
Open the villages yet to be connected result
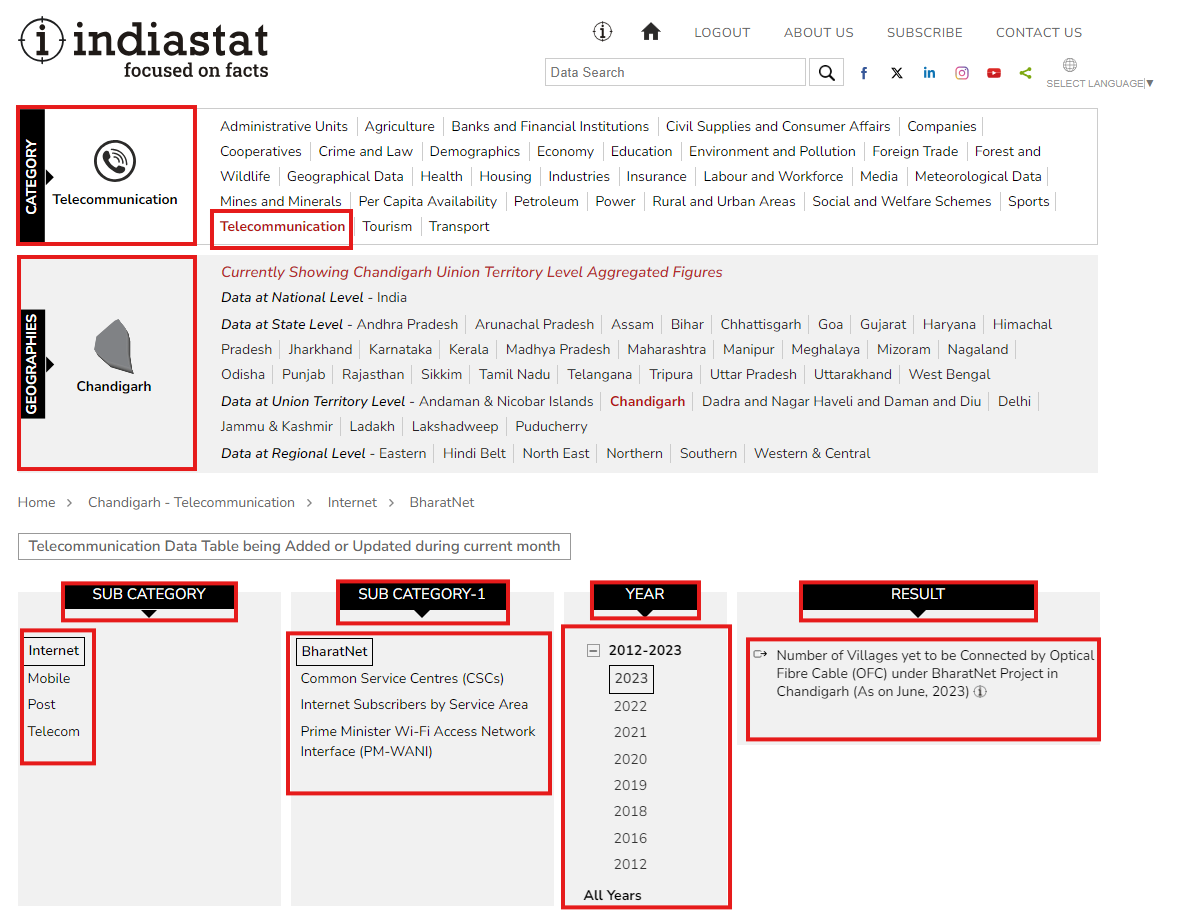934,673
